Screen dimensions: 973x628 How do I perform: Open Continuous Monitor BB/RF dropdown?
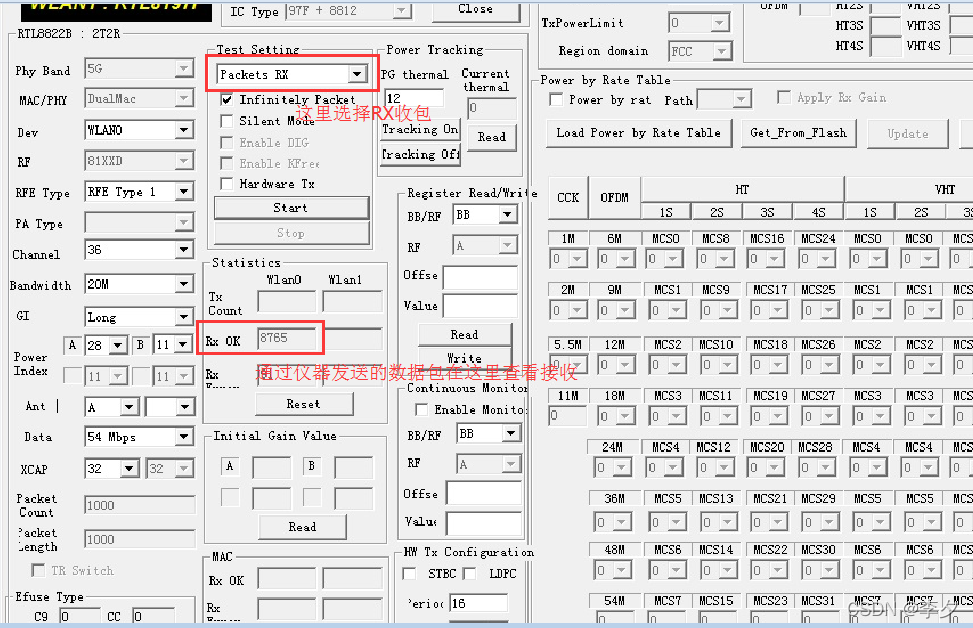pos(511,433)
